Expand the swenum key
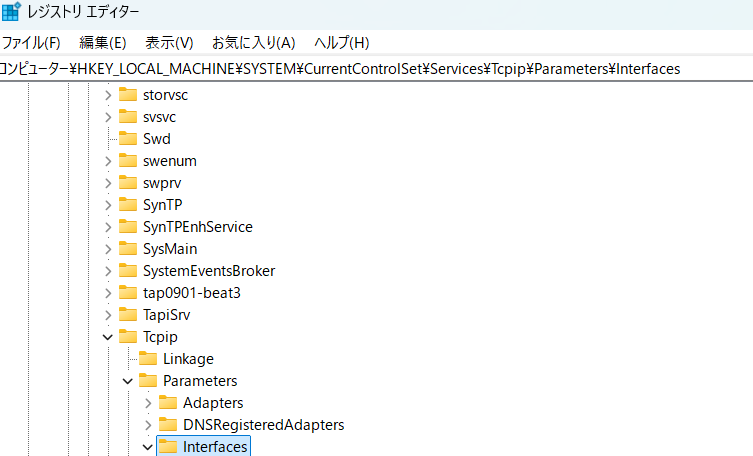 (108, 161)
